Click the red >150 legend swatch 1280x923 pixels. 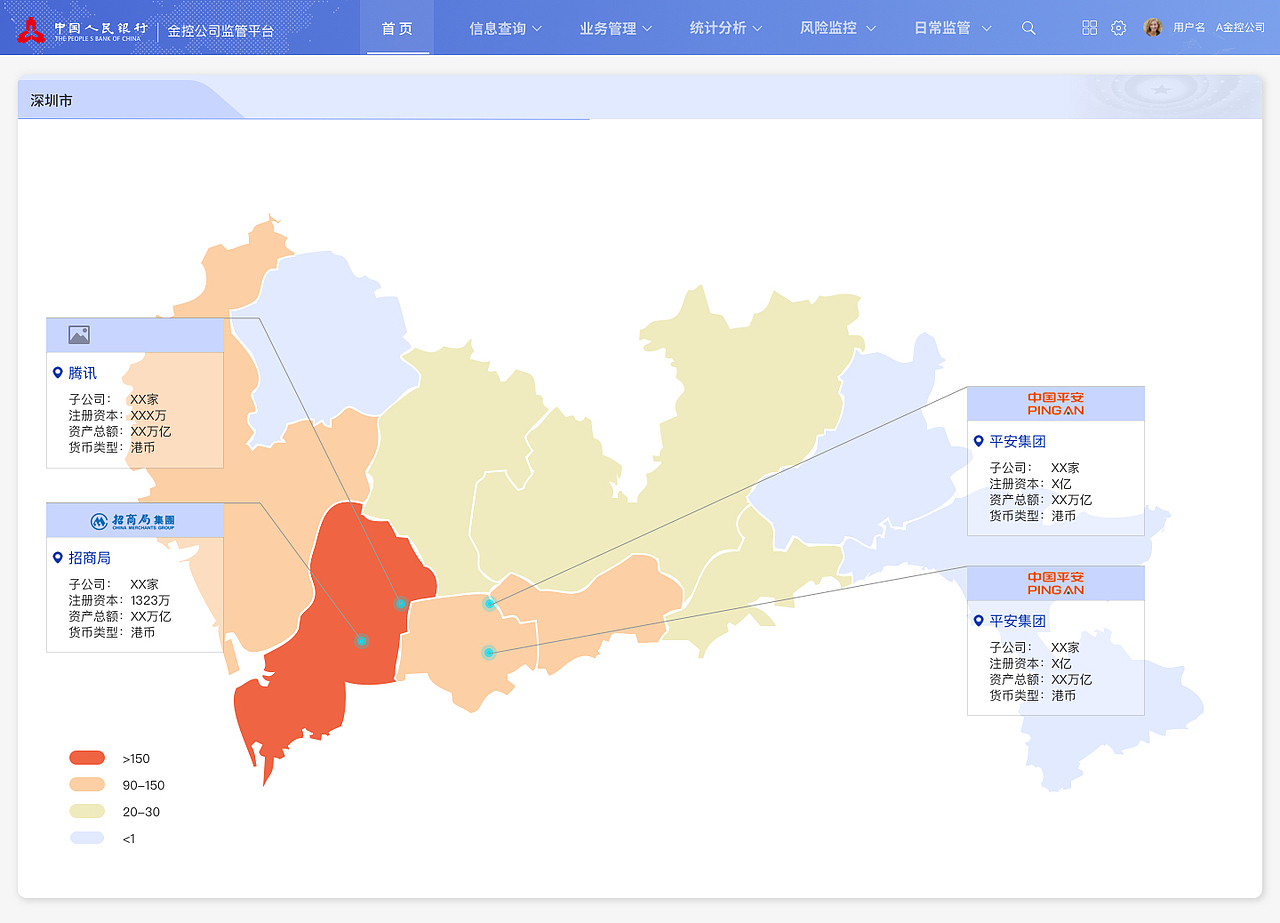(x=87, y=758)
